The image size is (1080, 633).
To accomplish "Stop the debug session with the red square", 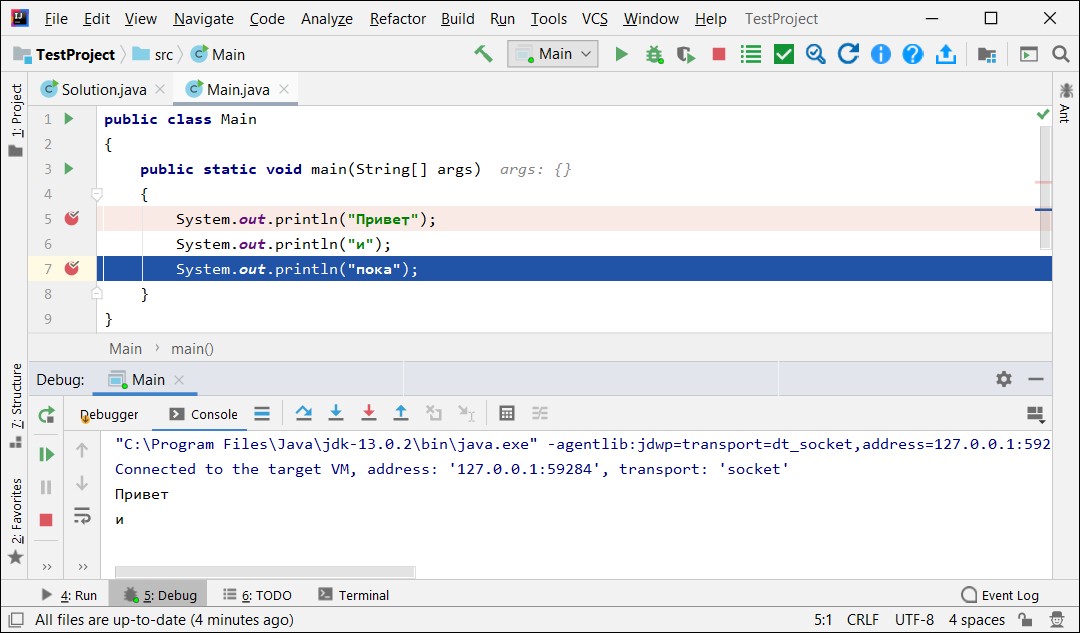I will [x=46, y=519].
